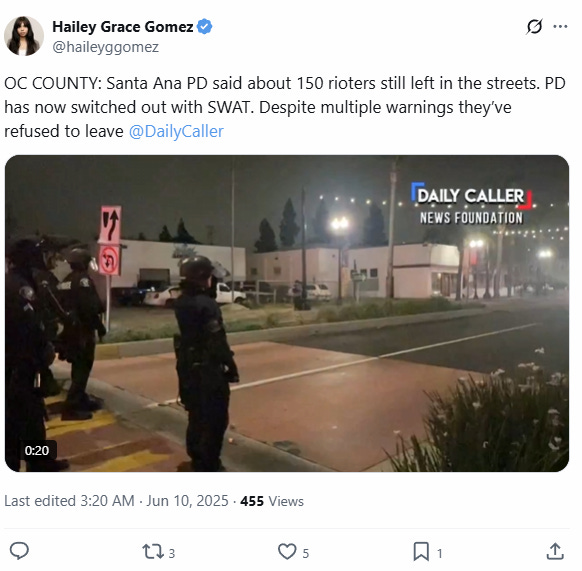Visit the @haileyggomez handle
Screen dimensions: 582x571
105,47
